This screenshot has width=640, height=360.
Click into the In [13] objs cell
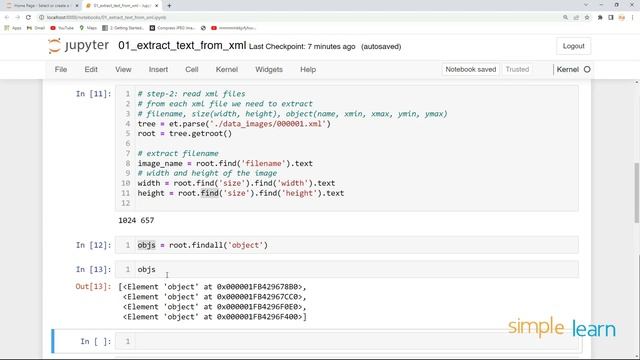(347, 269)
